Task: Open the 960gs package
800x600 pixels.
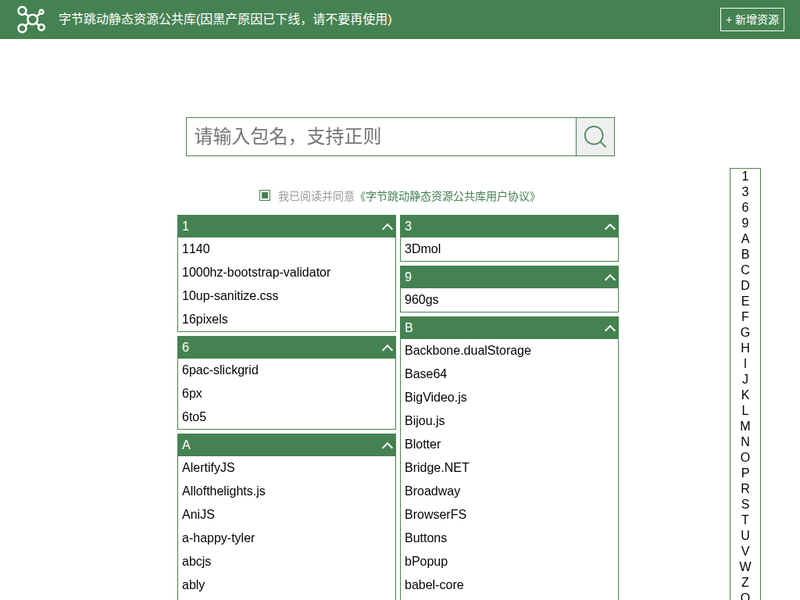Action: 421,300
